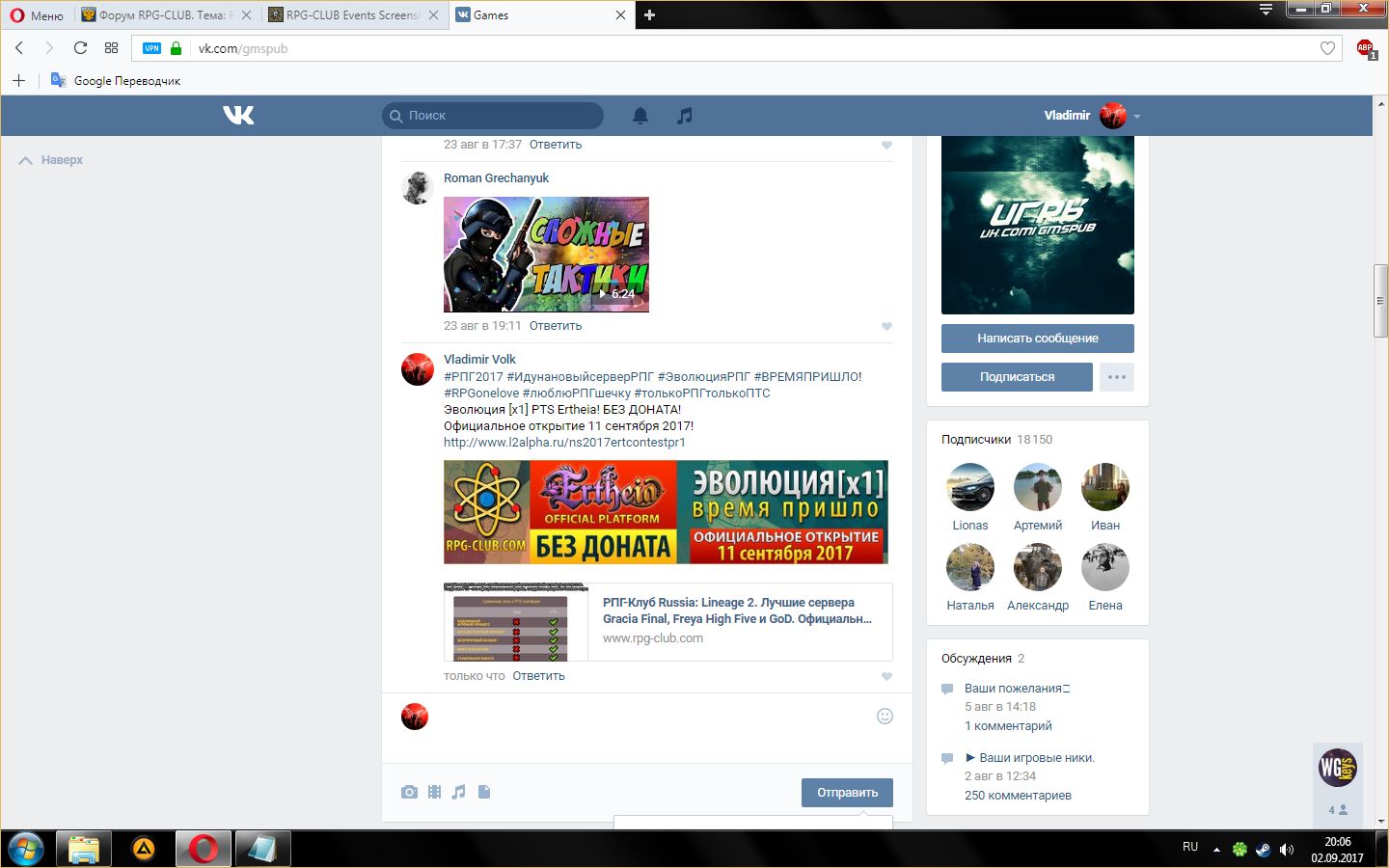Reply to Roman Grechanyuk's comment dated 19:11

[x=556, y=326]
